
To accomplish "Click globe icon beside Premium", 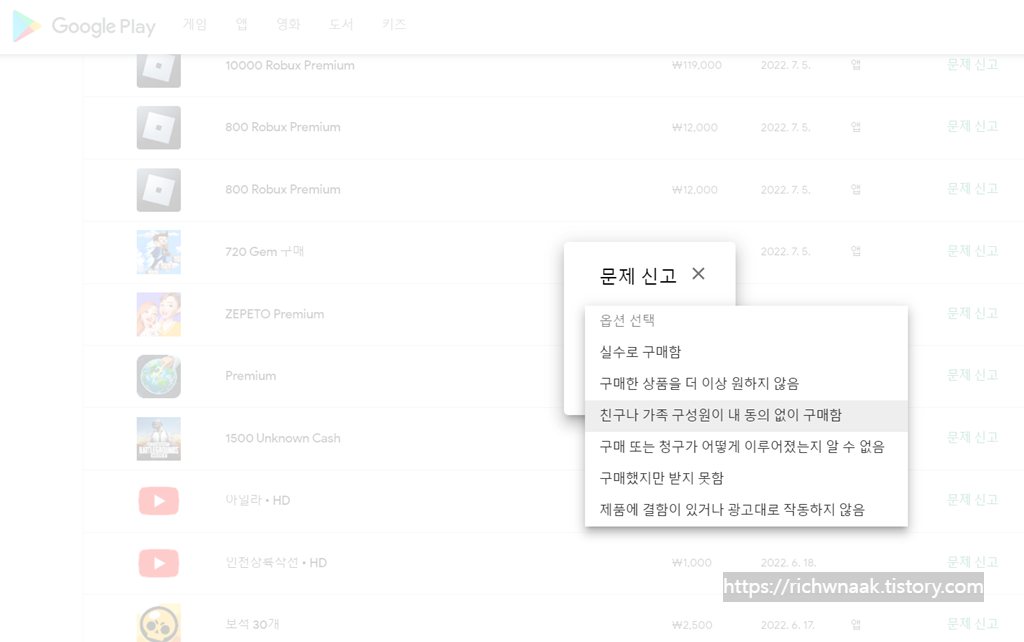I will tap(159, 376).
